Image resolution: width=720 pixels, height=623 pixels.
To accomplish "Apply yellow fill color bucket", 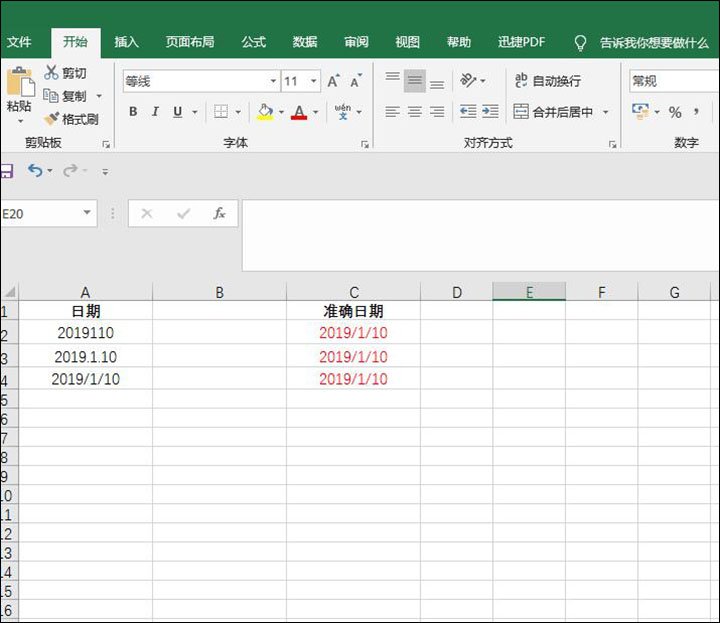I will (x=265, y=112).
